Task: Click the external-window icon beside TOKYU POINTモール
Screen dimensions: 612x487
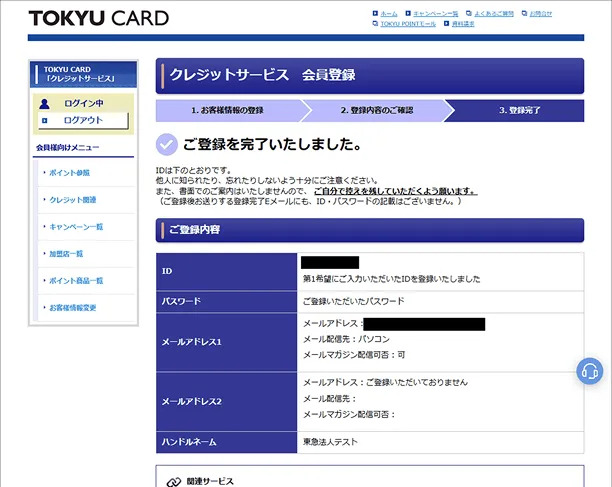Action: (x=375, y=24)
